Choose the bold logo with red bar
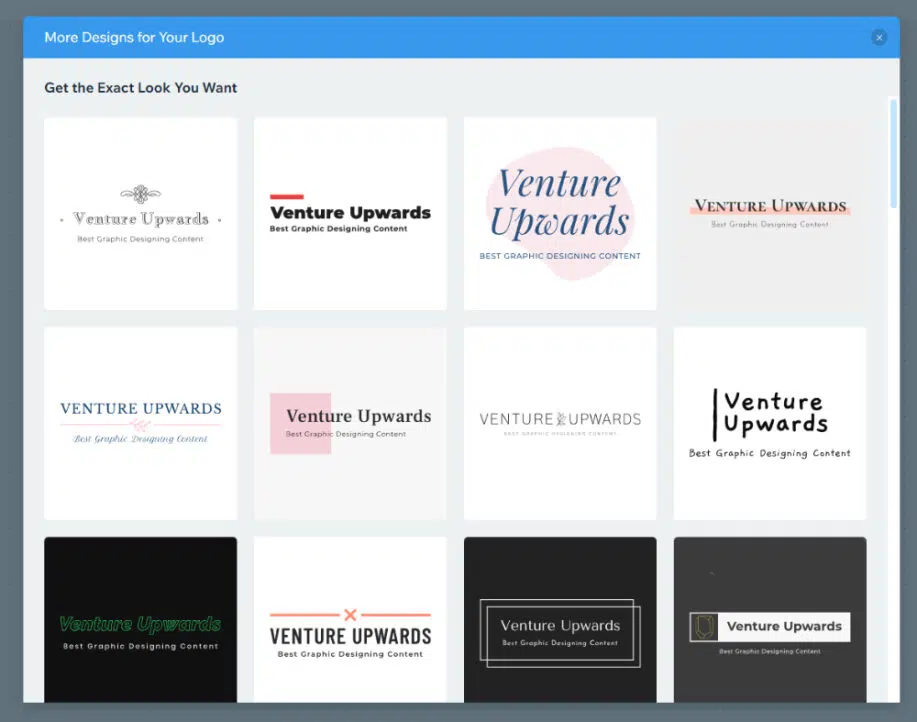 tap(350, 214)
